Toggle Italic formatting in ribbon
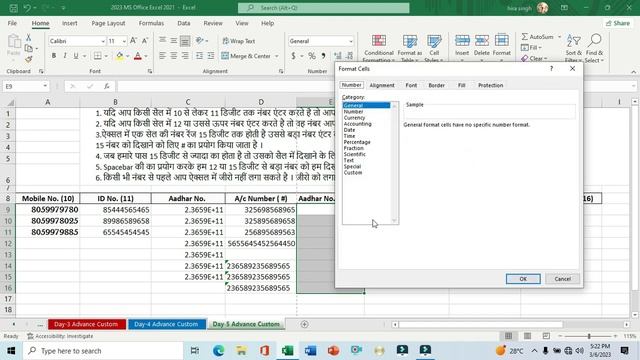Viewport: 640px width, 360px height. click(x=64, y=56)
